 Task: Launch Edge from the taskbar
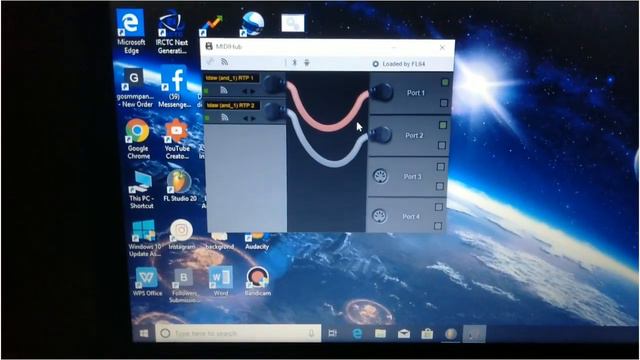pos(357,334)
